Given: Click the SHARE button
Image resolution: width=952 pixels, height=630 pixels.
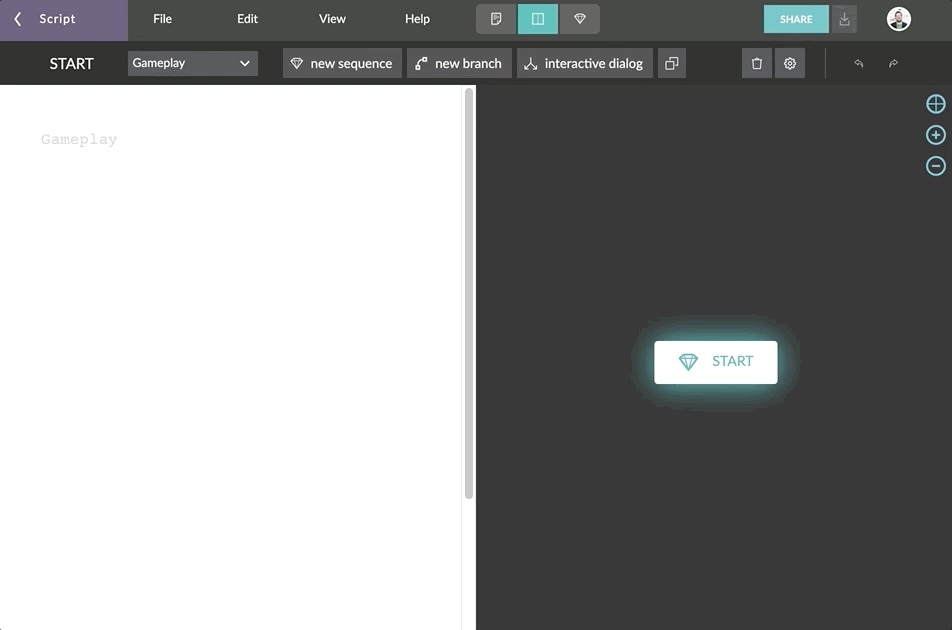Looking at the screenshot, I should (x=796, y=19).
